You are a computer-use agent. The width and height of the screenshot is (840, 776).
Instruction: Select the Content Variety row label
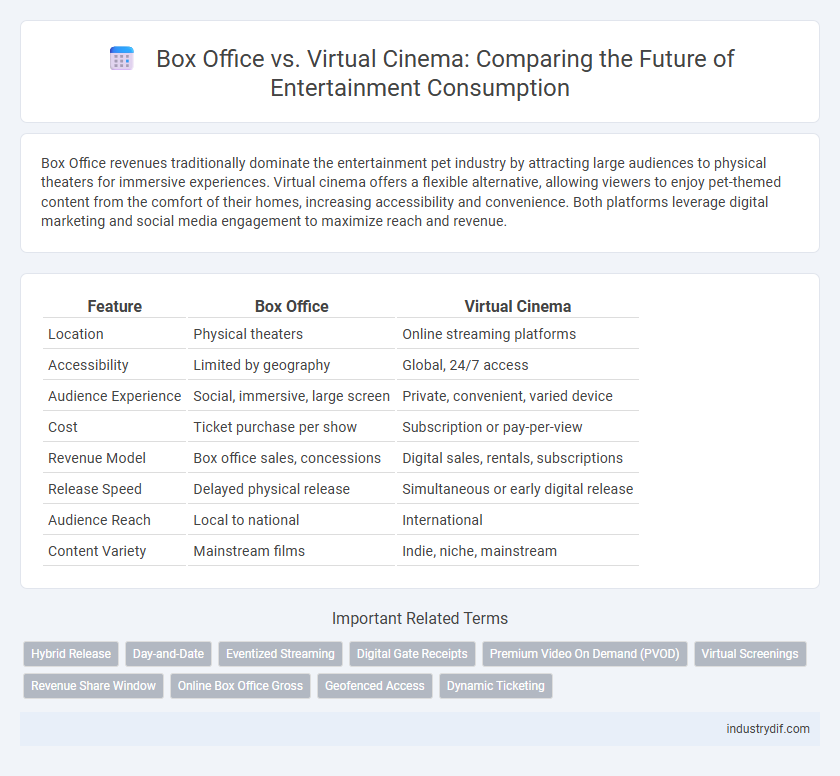(x=97, y=552)
